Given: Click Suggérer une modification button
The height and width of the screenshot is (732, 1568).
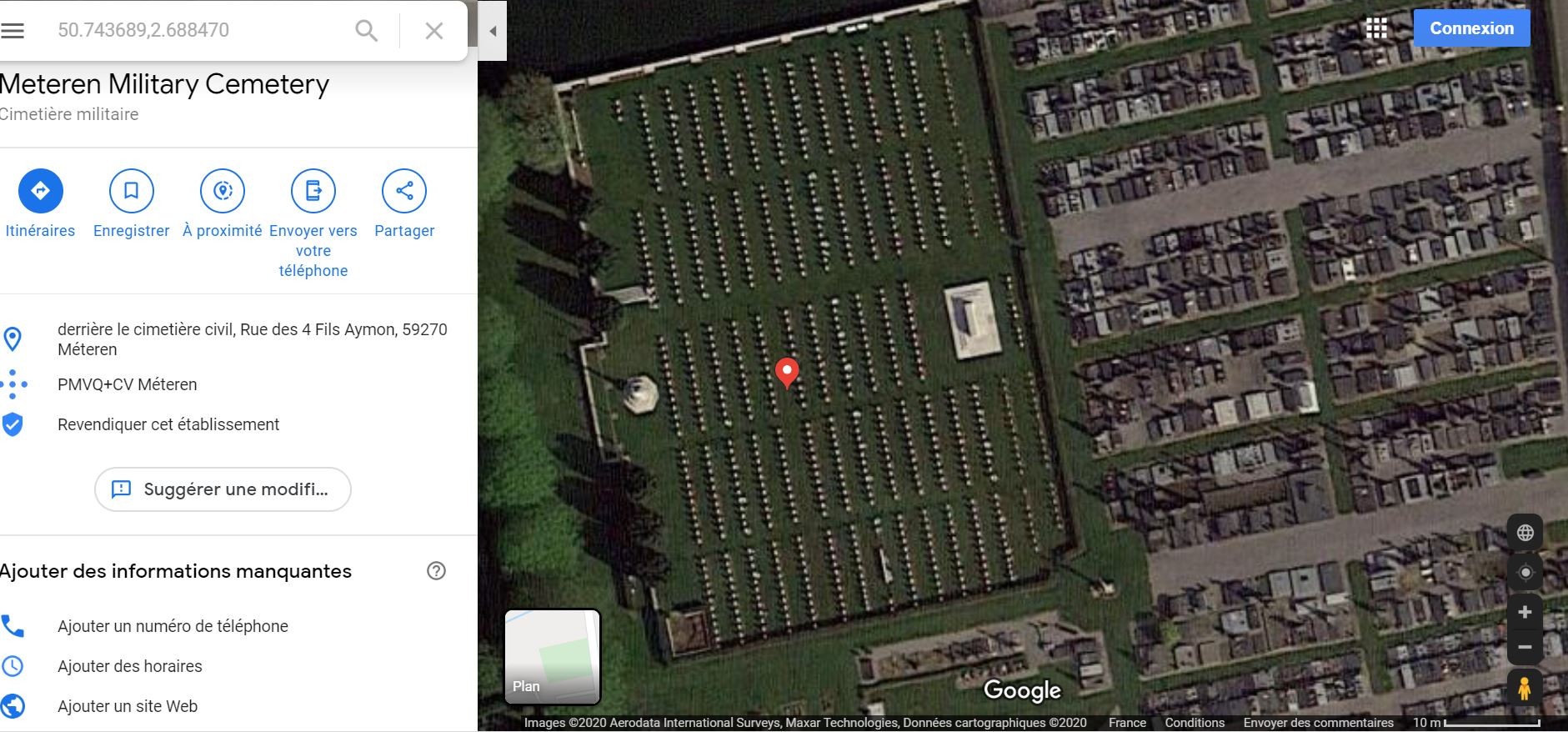Looking at the screenshot, I should (223, 489).
